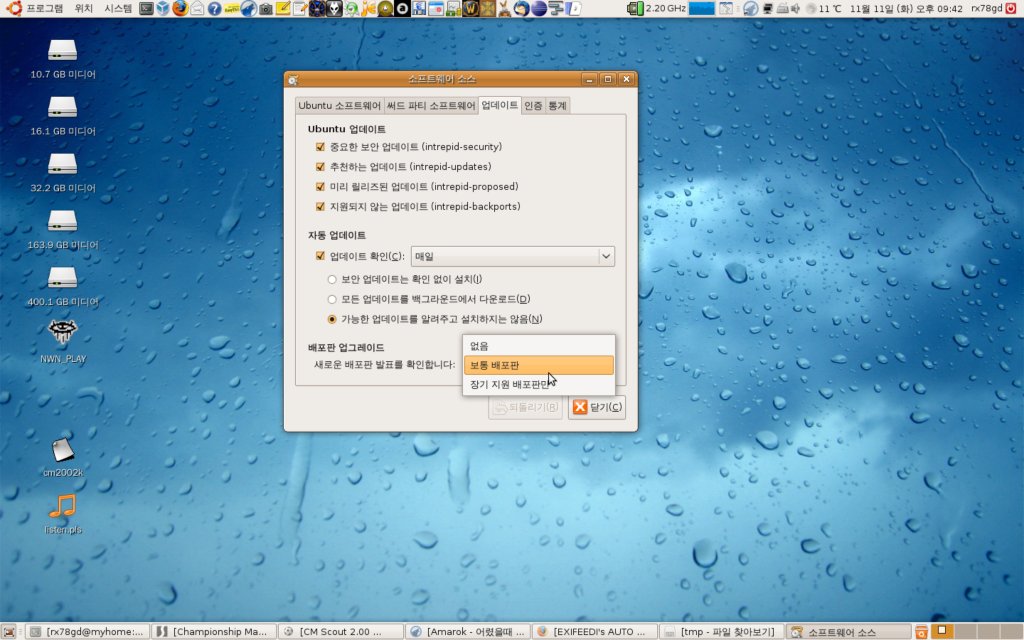Click the show desktop button in bottom panel
1024x640 pixels.
tap(9, 632)
